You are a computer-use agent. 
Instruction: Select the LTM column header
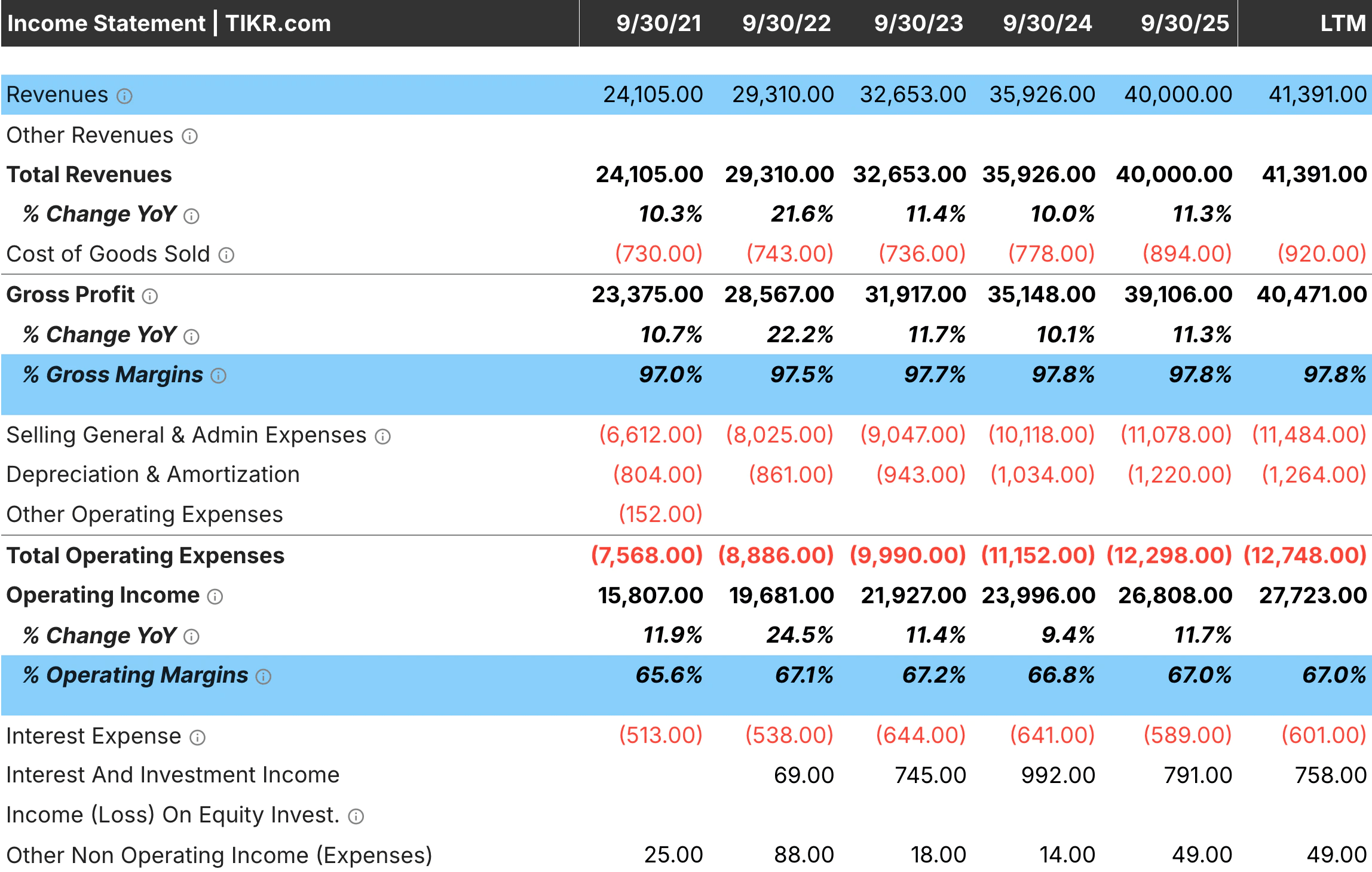(x=1342, y=23)
